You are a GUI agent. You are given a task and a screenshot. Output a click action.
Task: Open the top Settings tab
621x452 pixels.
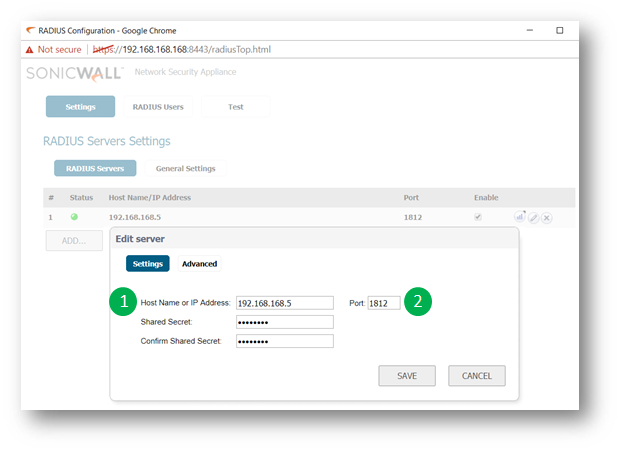click(x=80, y=107)
